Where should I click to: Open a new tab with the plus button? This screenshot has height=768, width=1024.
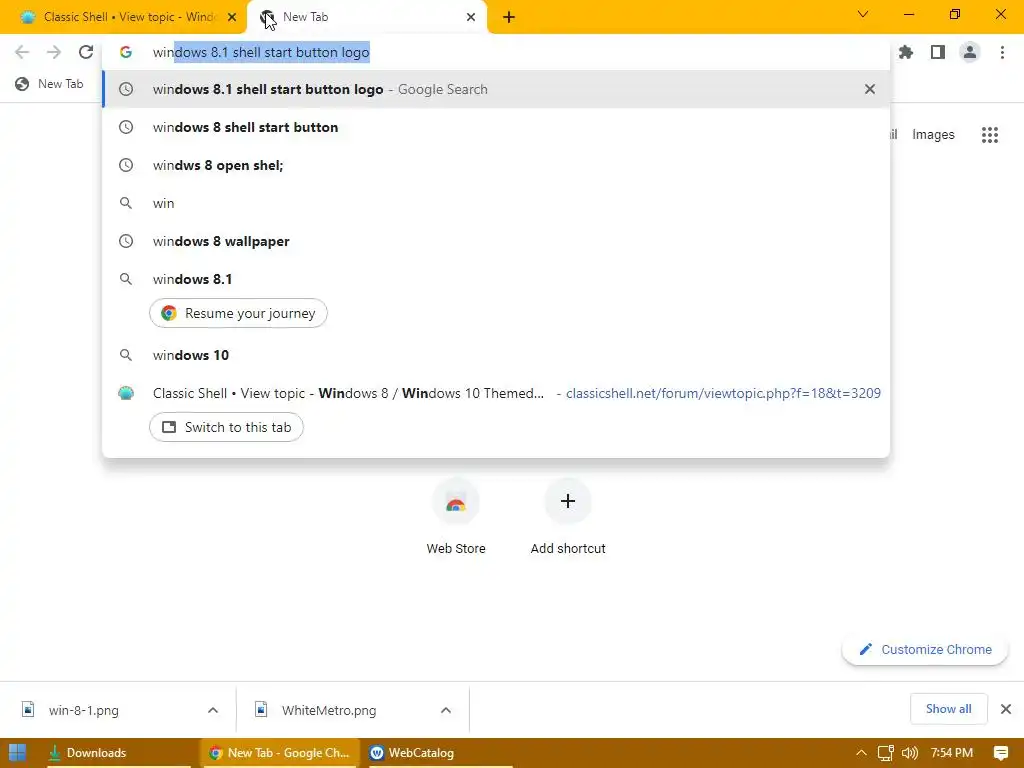(x=509, y=17)
